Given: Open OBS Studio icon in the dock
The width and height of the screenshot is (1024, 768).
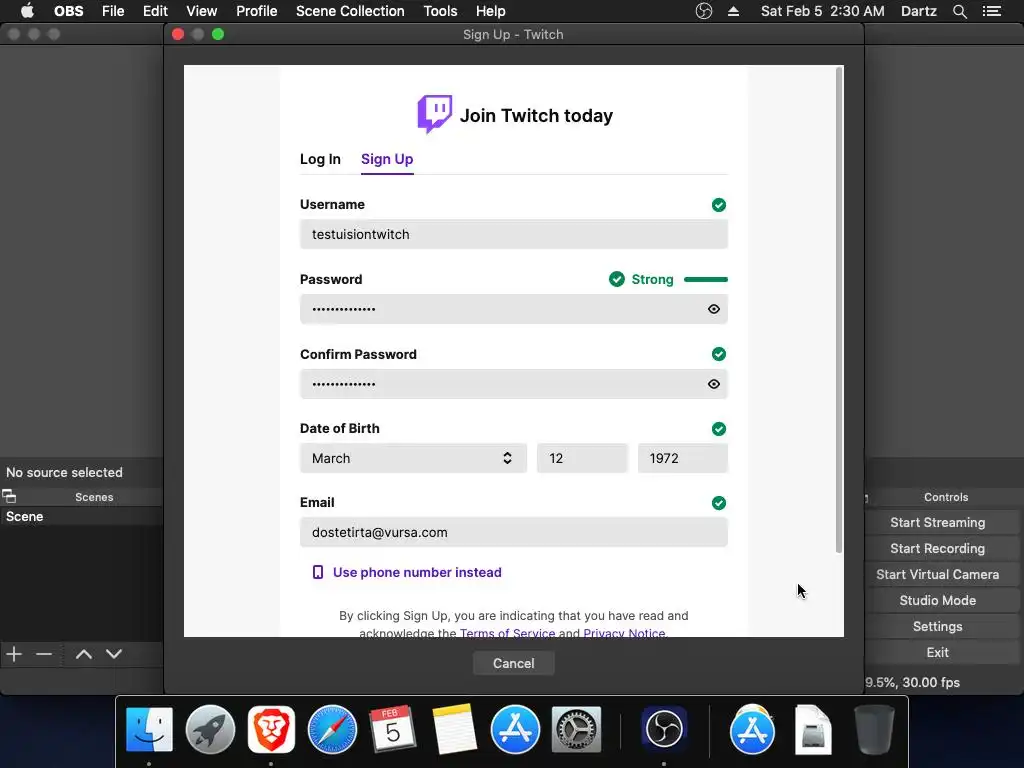Looking at the screenshot, I should 664,729.
